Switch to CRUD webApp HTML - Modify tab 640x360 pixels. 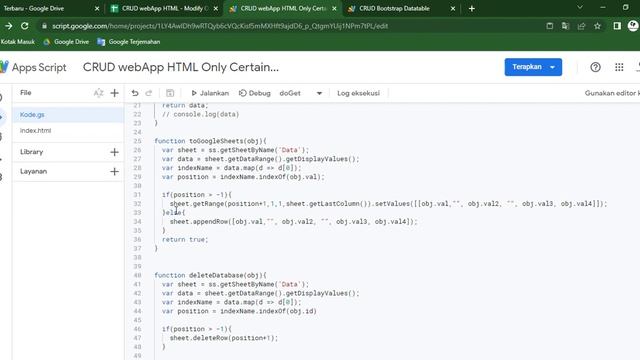tap(165, 8)
